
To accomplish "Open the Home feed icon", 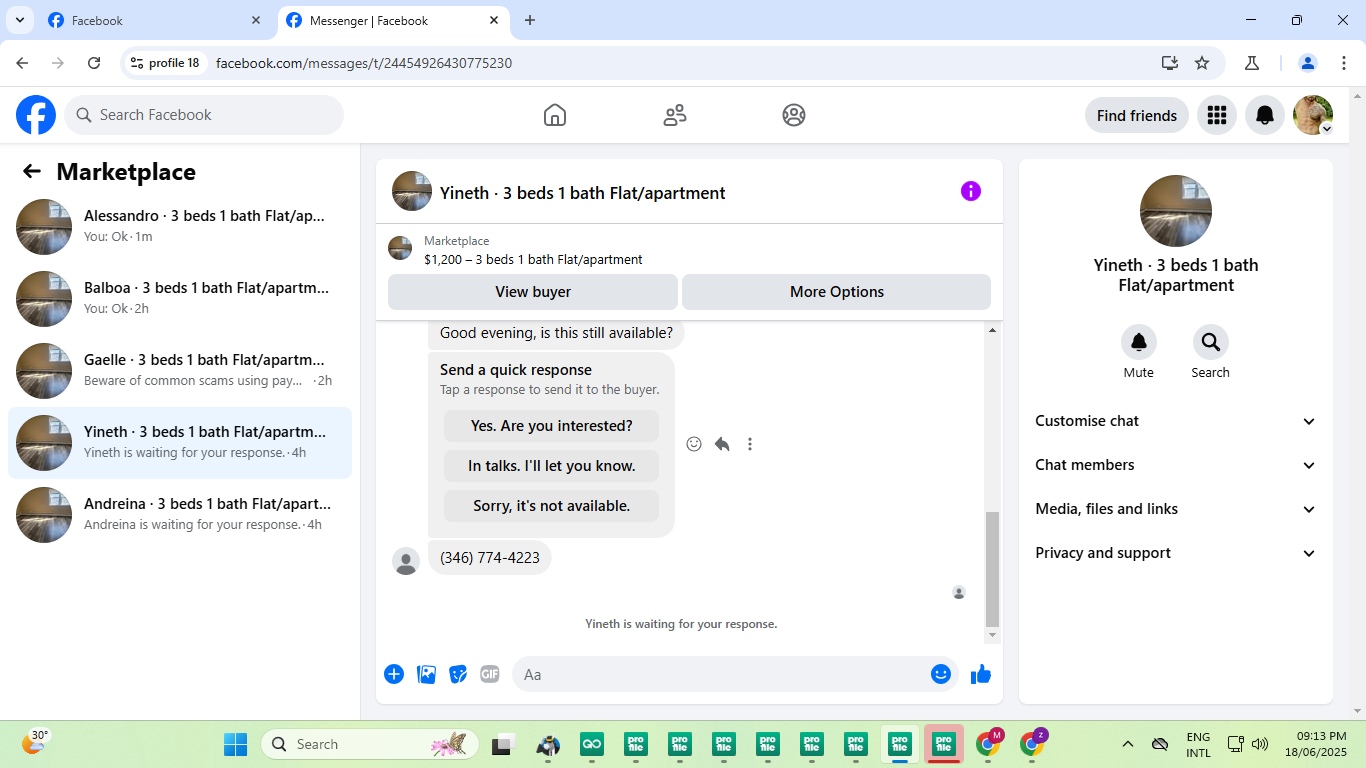I will tap(555, 115).
